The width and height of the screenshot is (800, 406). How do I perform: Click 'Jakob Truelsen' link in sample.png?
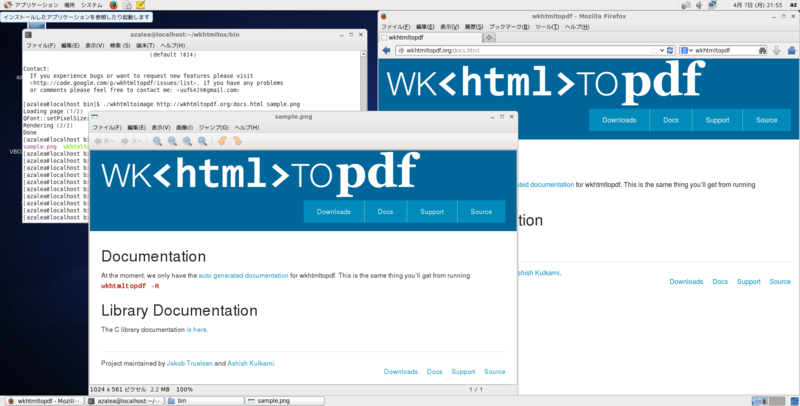pos(189,363)
